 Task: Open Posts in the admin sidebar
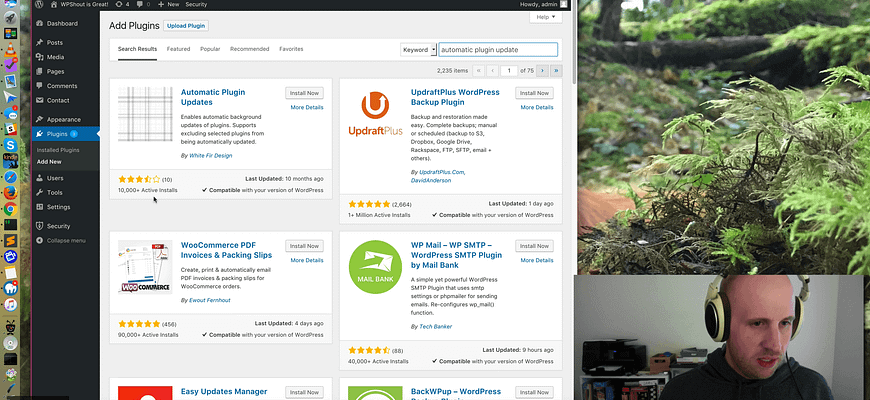54,43
